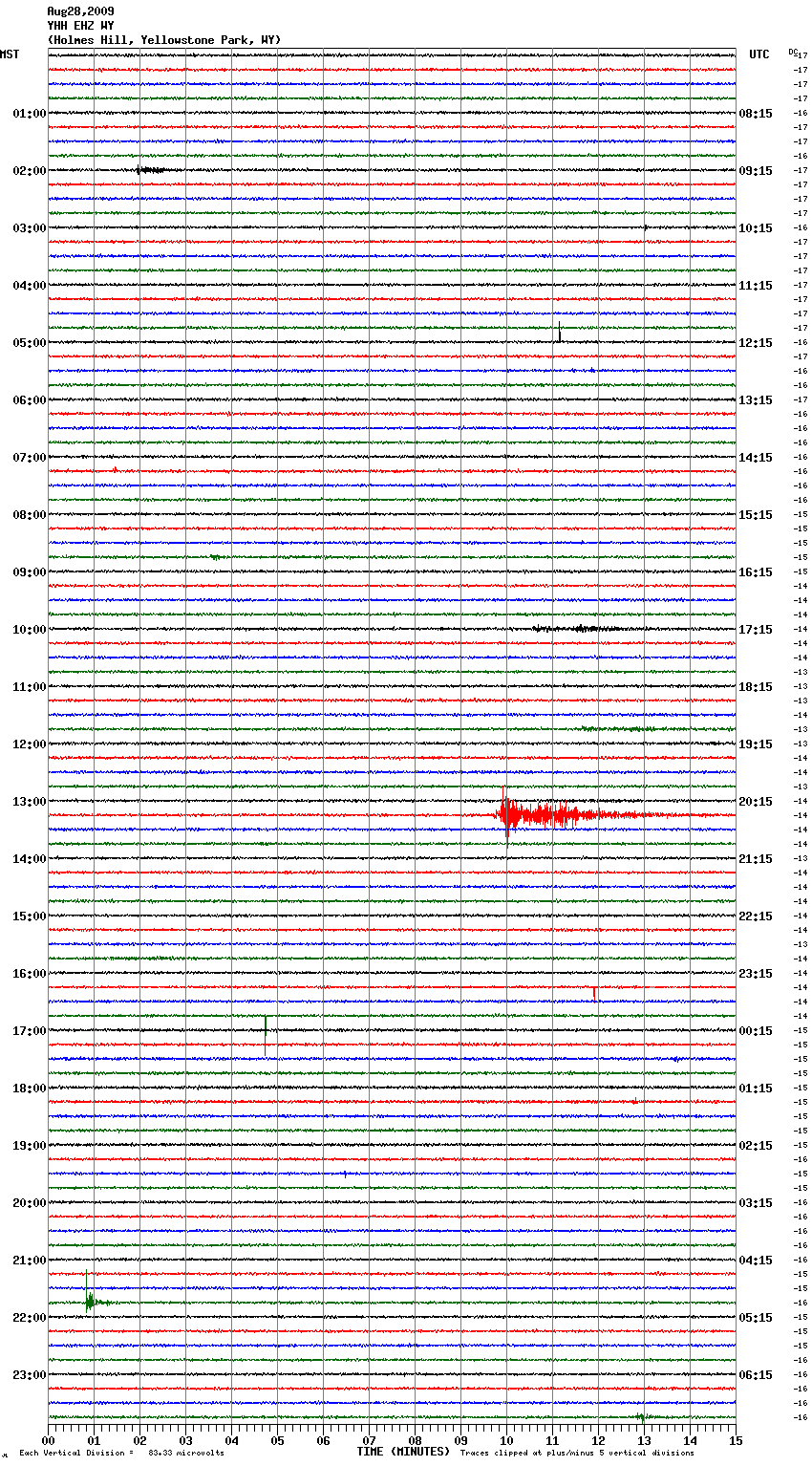This screenshot has height=1466, width=812.
Task: Click minute 15 on the bottom axis
Action: (x=736, y=1440)
